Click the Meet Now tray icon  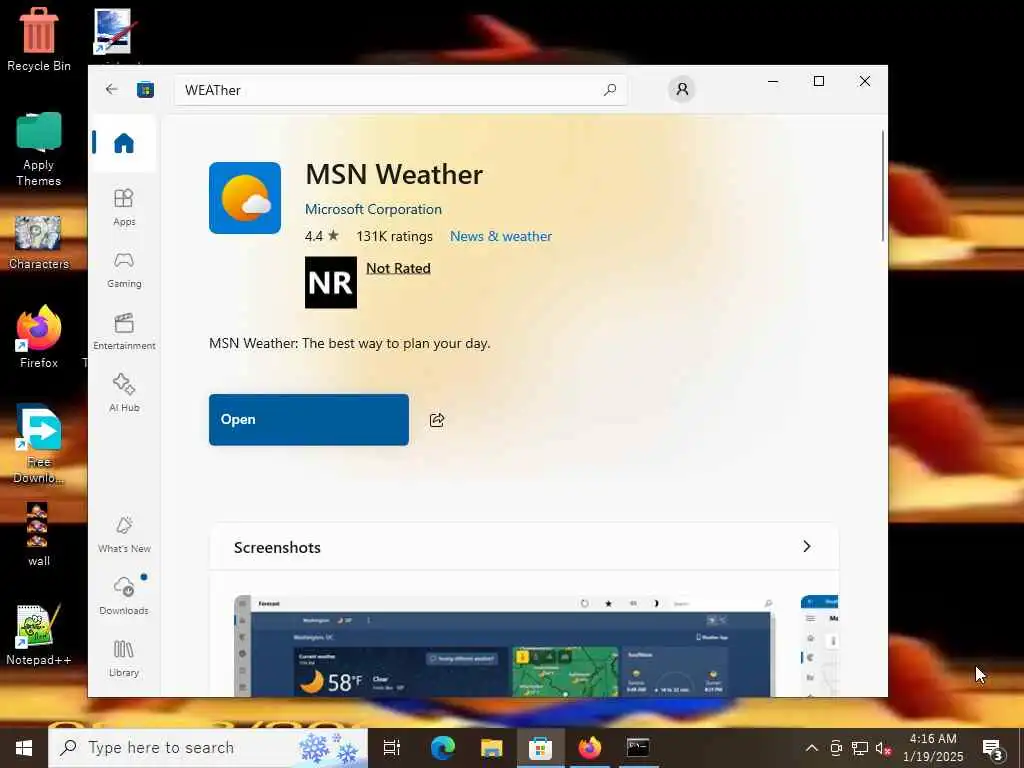[836, 748]
